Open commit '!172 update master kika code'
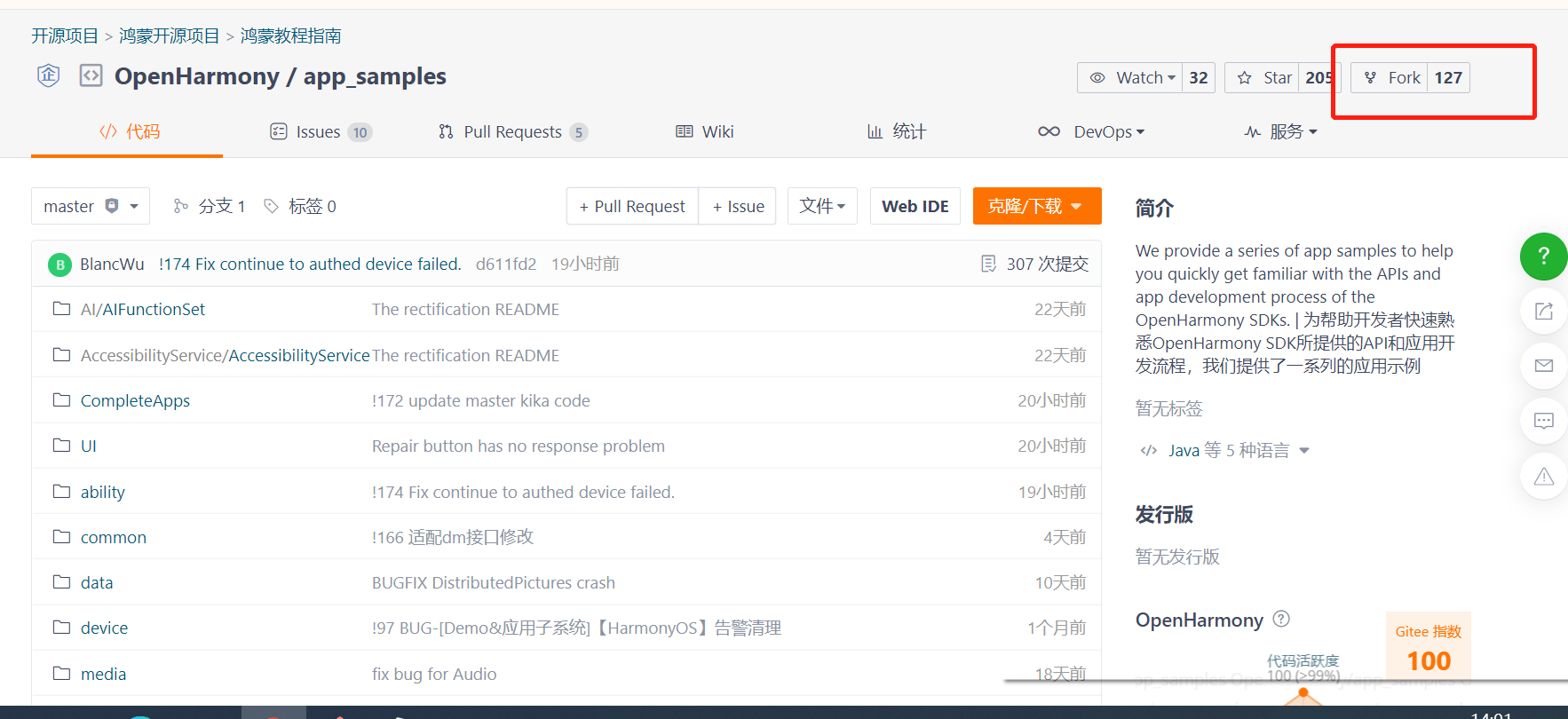The height and width of the screenshot is (719, 1568). pyautogui.click(x=480, y=400)
